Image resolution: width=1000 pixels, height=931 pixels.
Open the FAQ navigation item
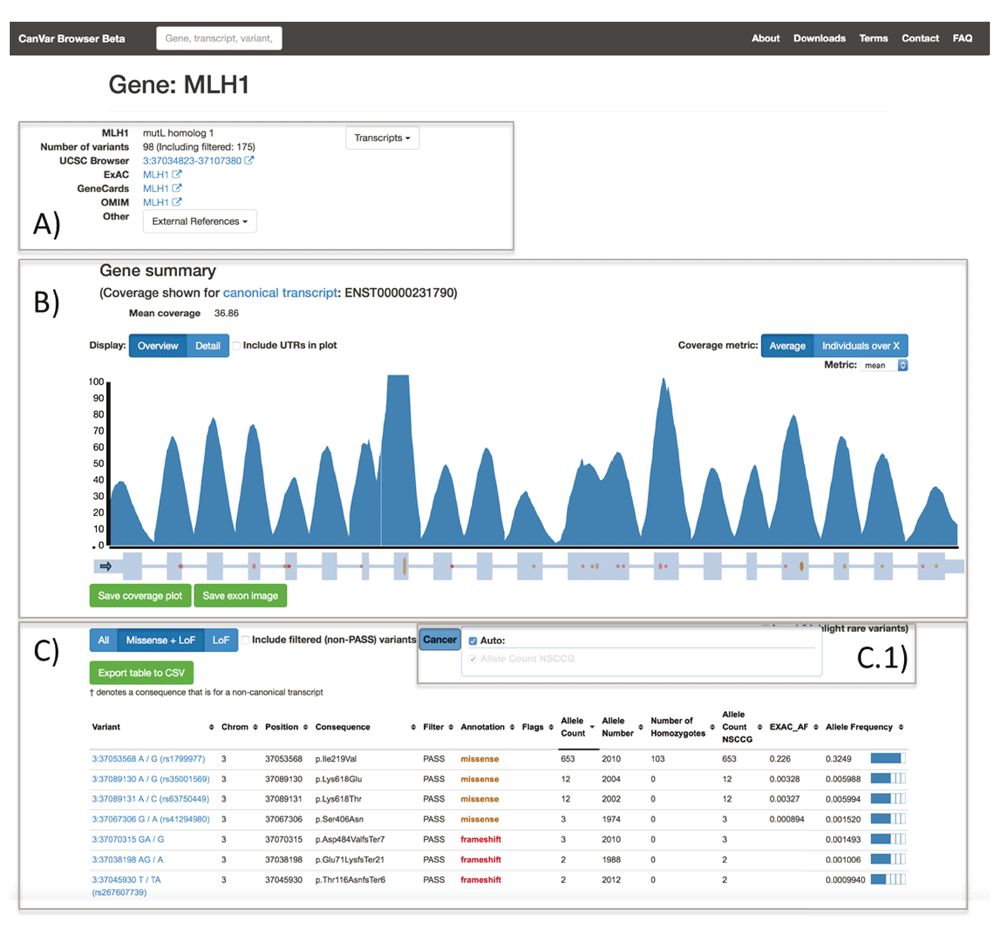click(962, 38)
